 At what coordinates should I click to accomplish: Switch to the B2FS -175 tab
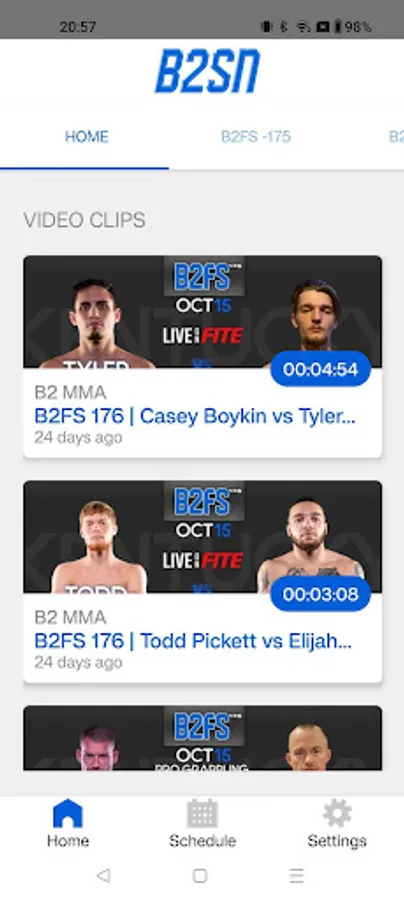click(256, 137)
